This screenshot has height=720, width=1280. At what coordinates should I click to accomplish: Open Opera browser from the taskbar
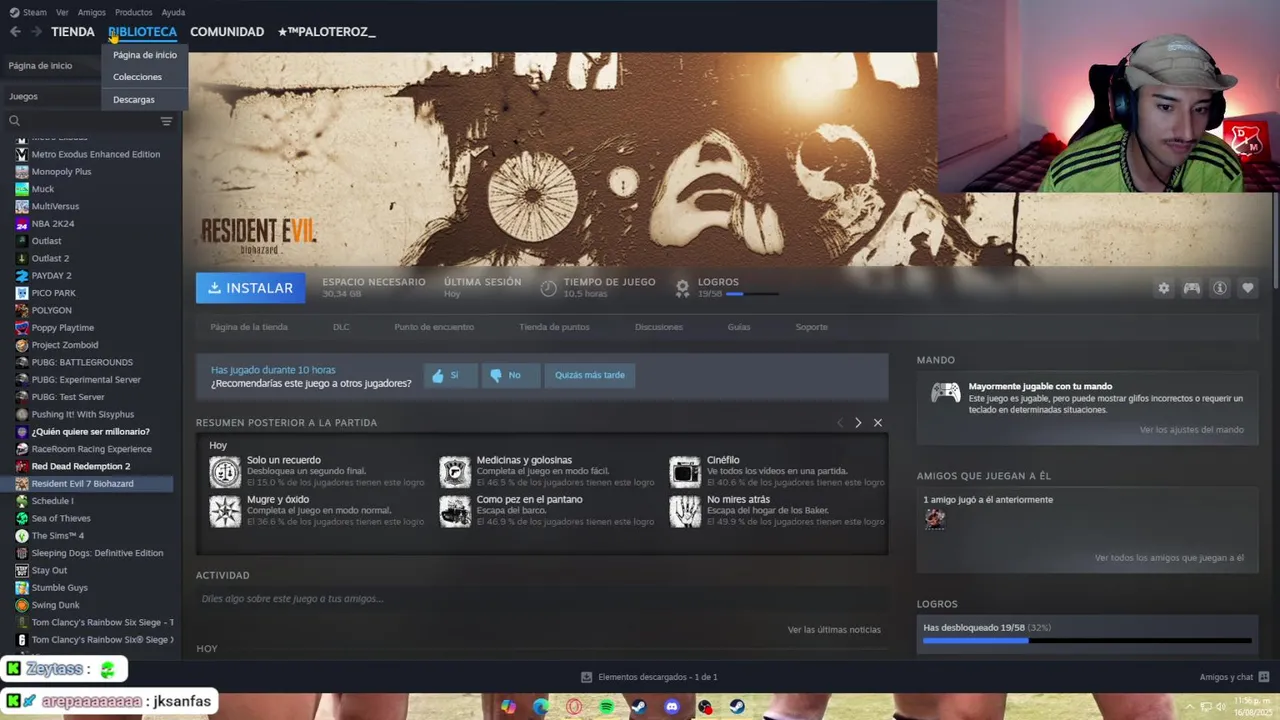[x=574, y=707]
